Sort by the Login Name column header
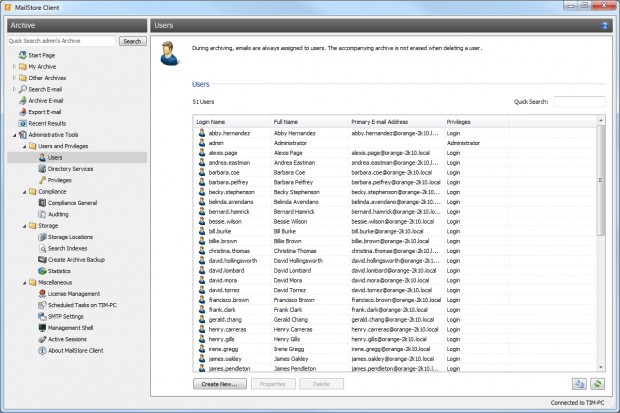 [x=232, y=122]
